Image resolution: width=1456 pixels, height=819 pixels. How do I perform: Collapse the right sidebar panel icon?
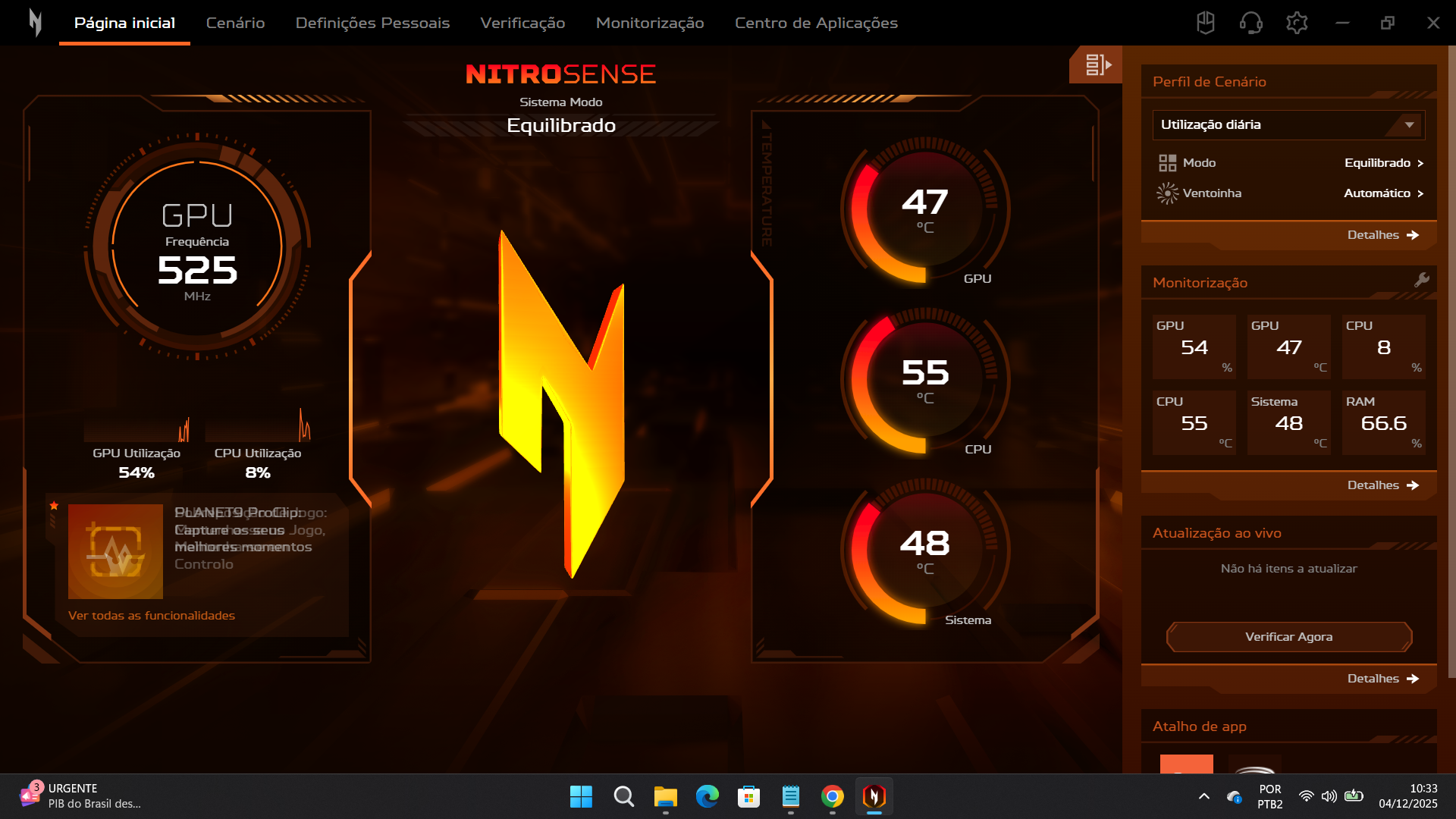click(x=1097, y=65)
